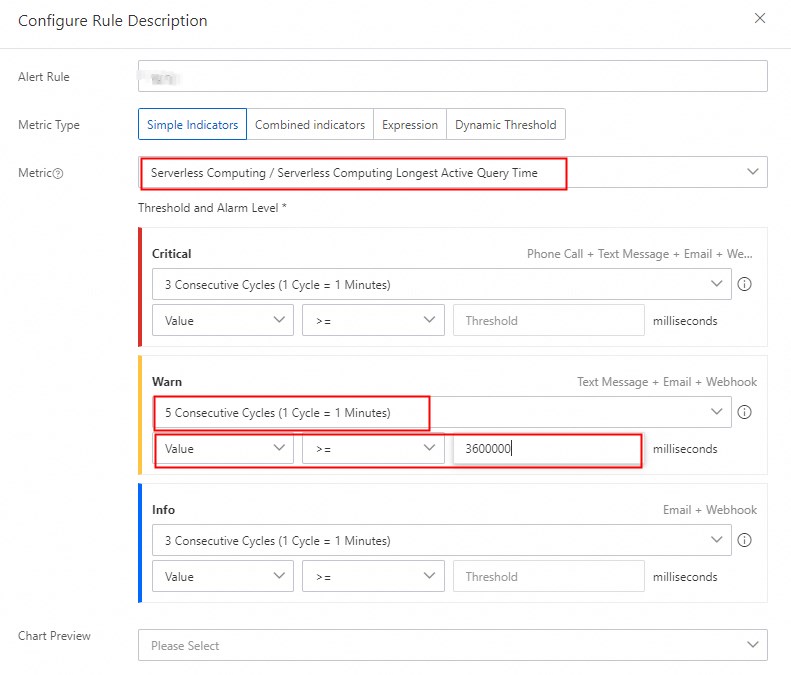Viewport: 791px width, 675px height.
Task: Open the Info Value type dropdown
Action: pyautogui.click(x=223, y=577)
